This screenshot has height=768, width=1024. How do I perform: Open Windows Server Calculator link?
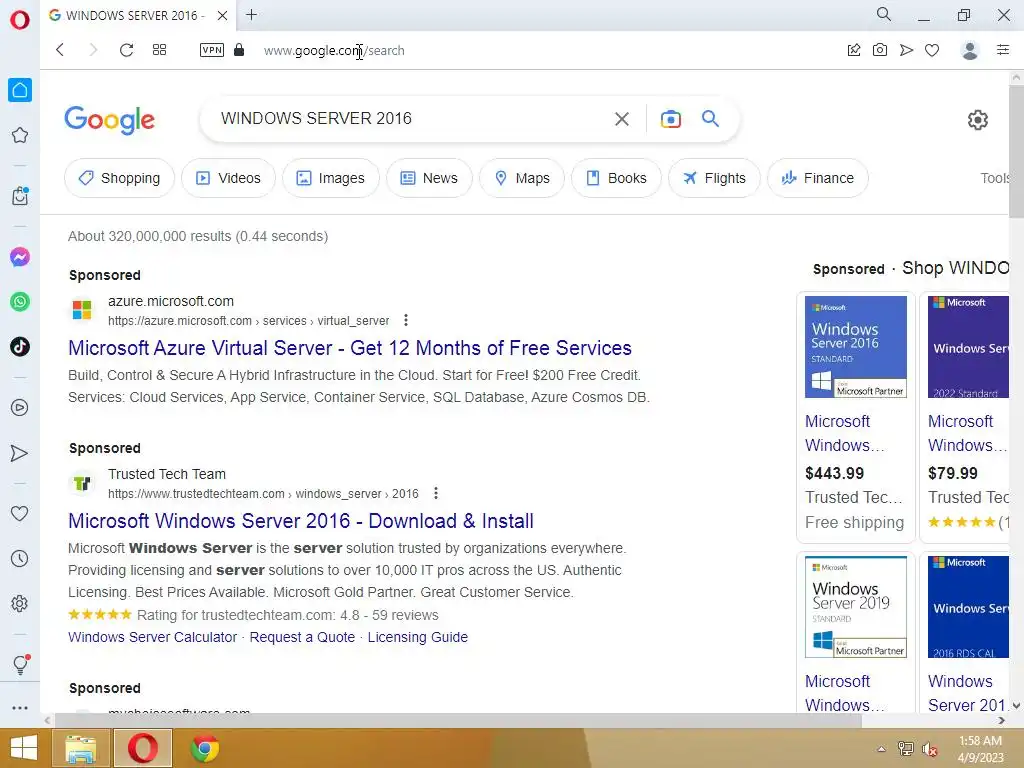tap(153, 637)
